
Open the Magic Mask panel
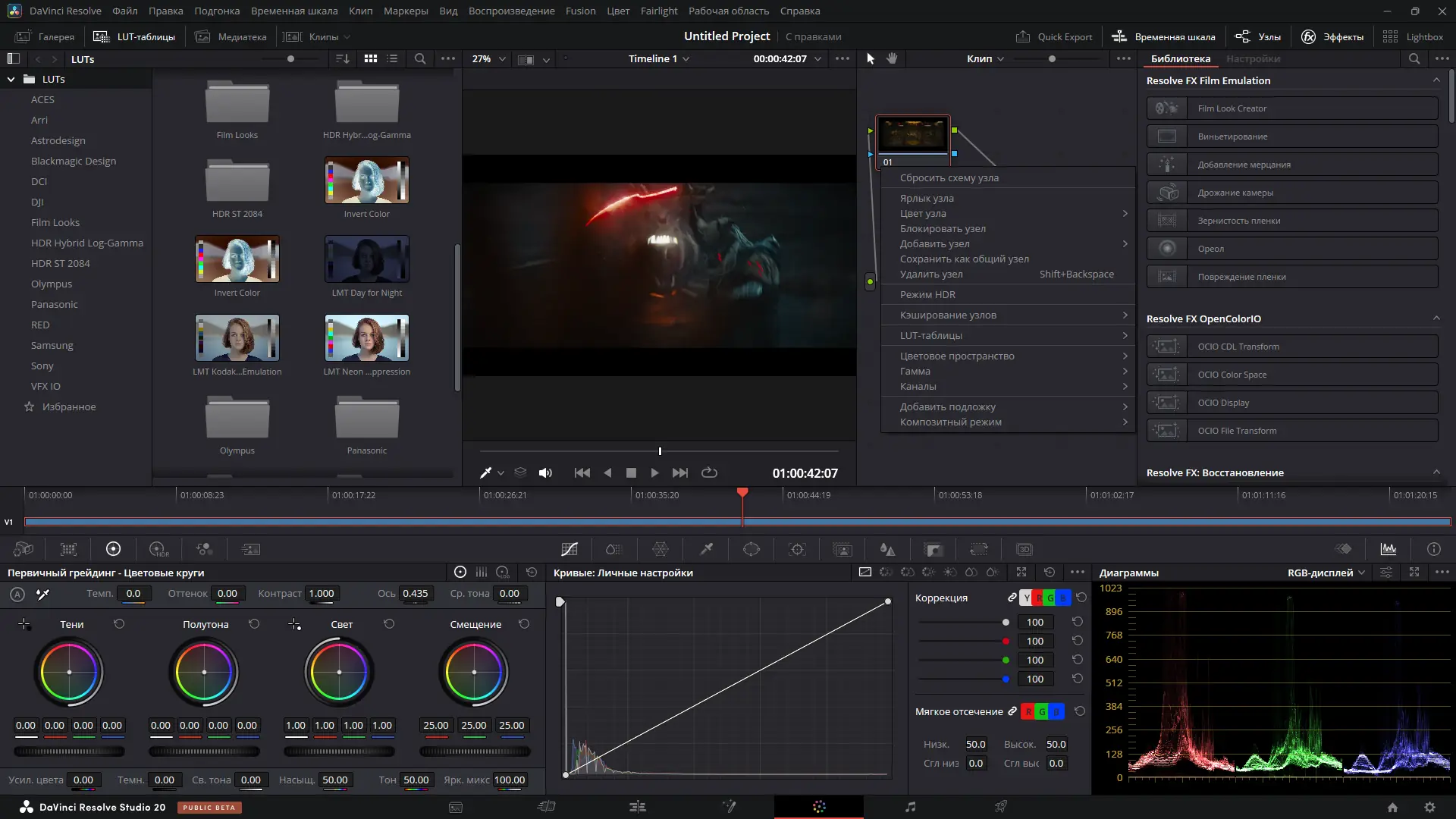point(843,549)
